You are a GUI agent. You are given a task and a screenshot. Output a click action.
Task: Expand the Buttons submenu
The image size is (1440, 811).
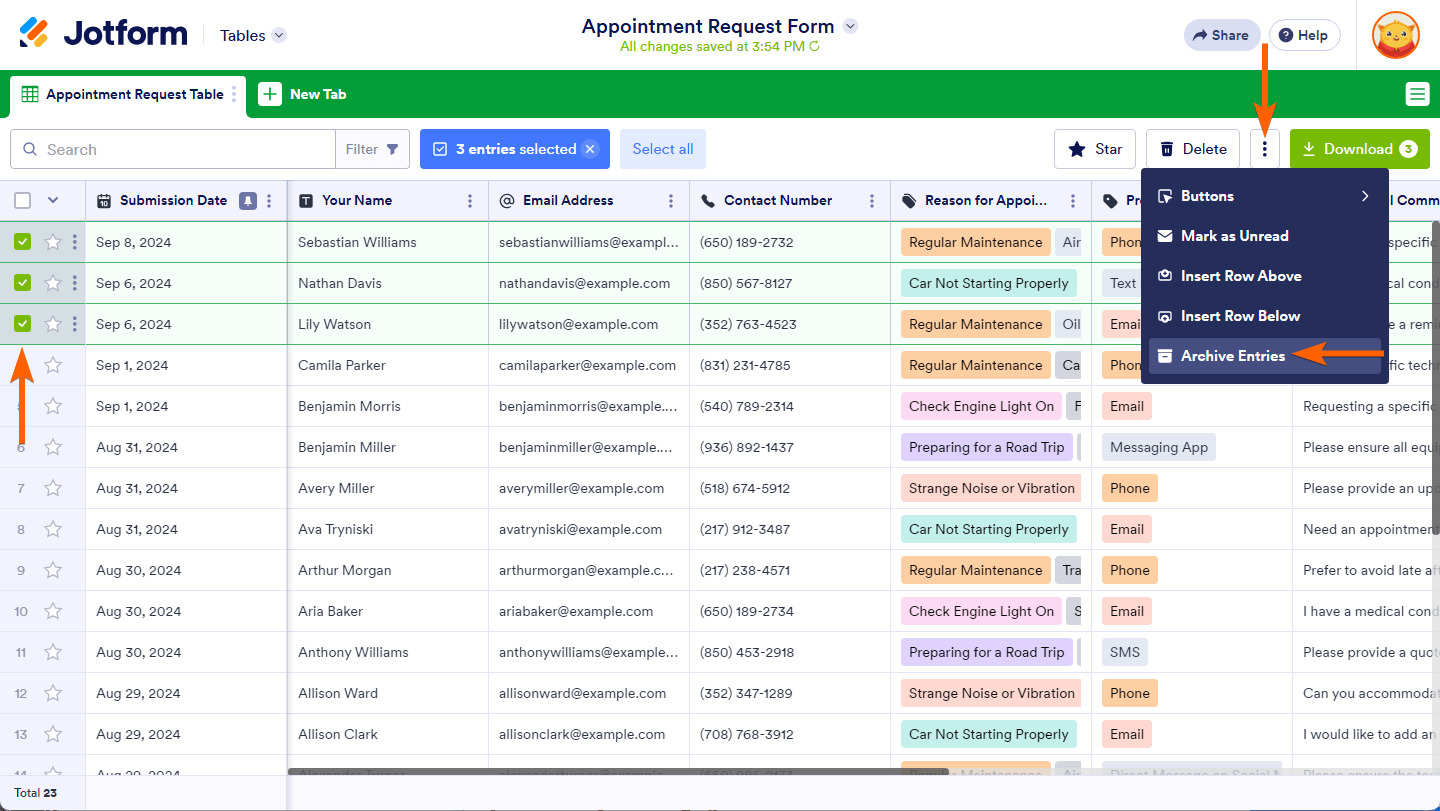point(1265,196)
